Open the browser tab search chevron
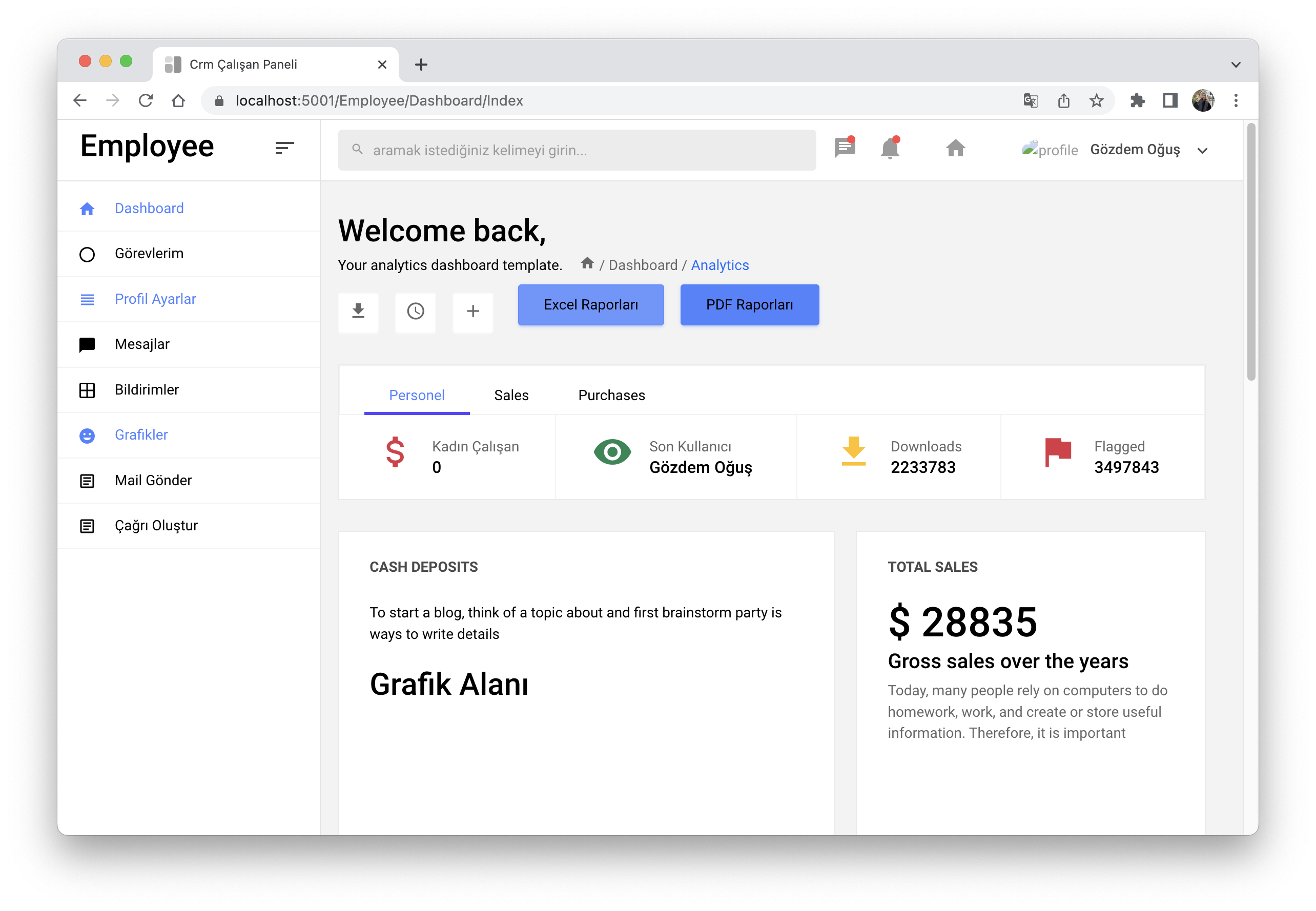Image resolution: width=1316 pixels, height=911 pixels. point(1236,65)
